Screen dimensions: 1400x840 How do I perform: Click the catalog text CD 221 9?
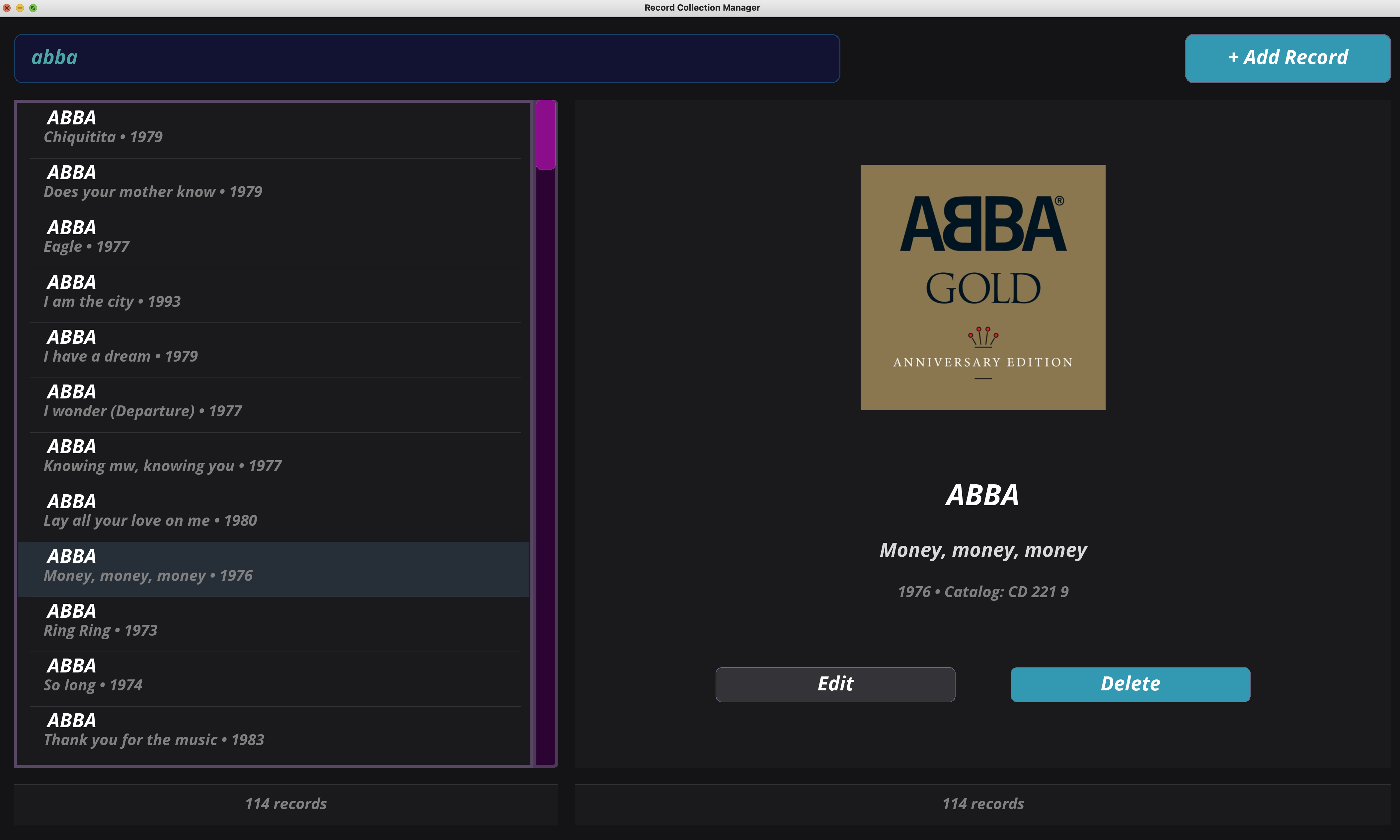(x=1038, y=592)
